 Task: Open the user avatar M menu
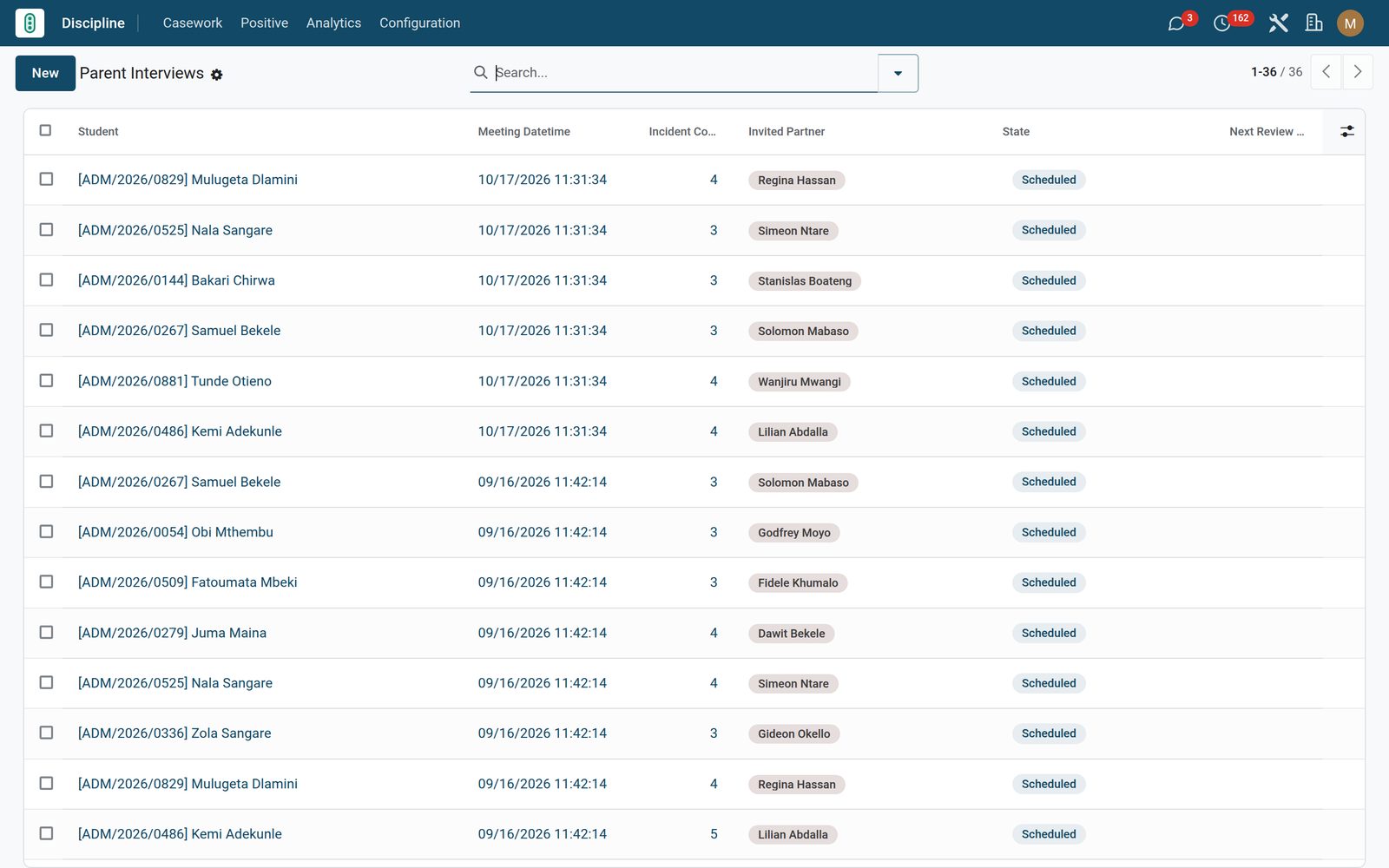[x=1350, y=23]
